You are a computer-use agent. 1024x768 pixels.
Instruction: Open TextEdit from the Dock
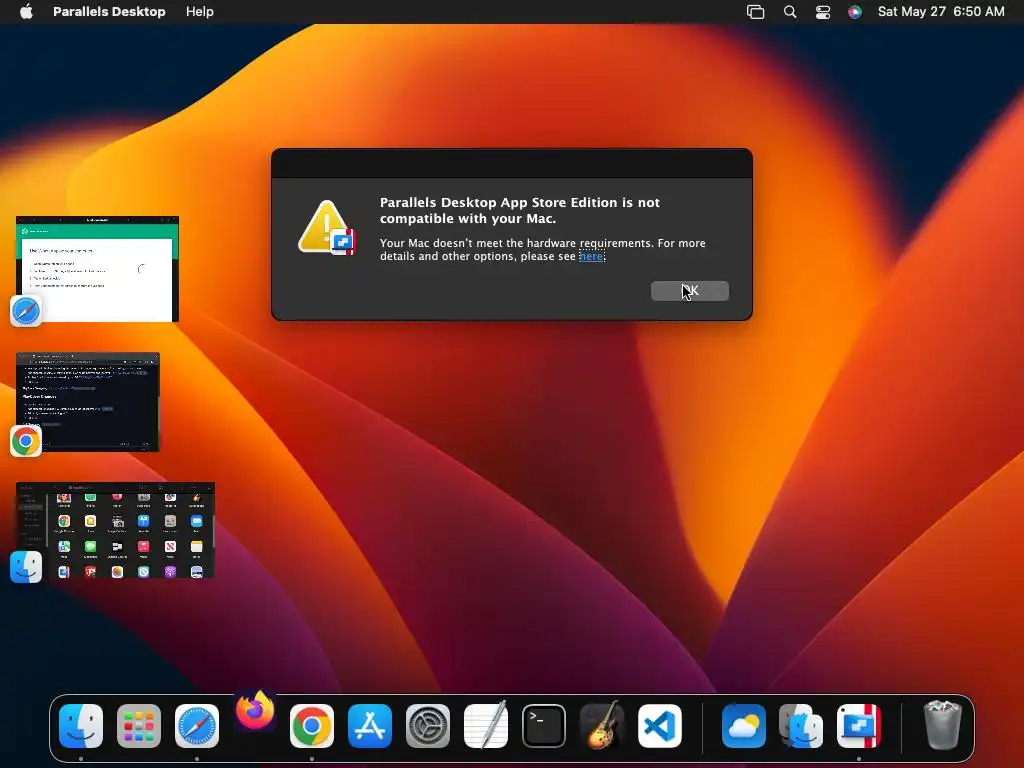pos(486,724)
